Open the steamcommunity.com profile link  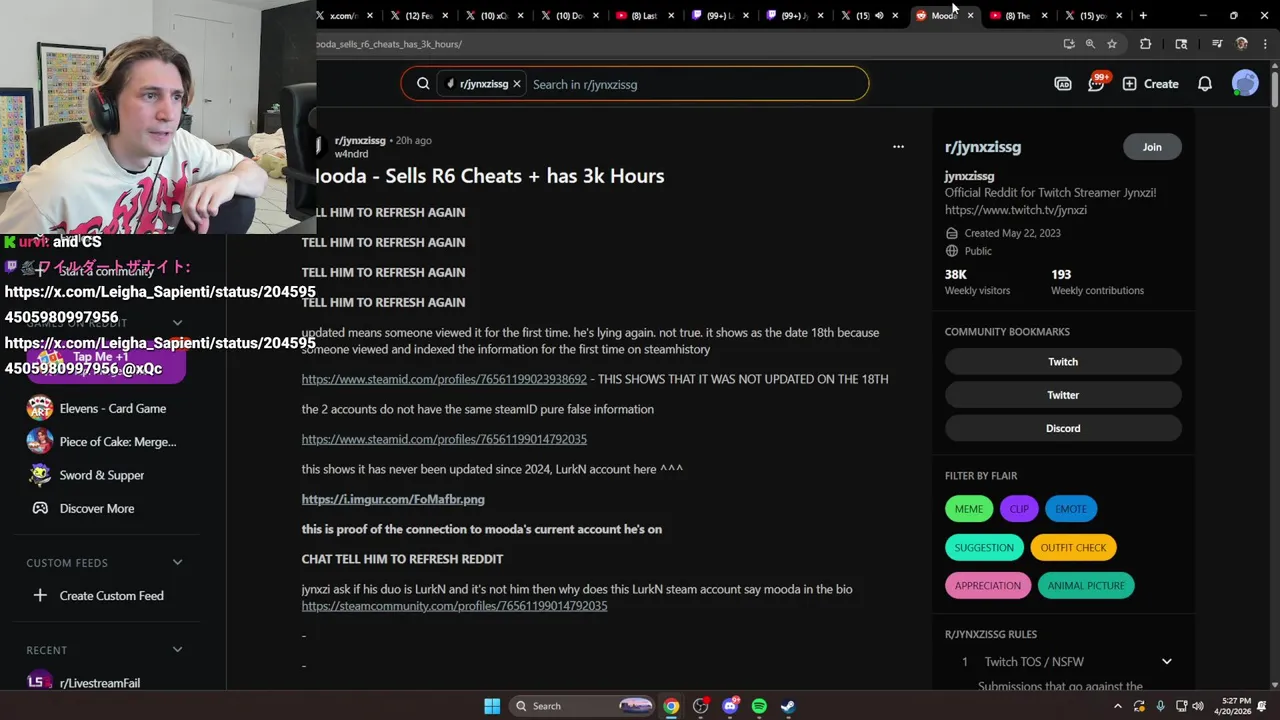tap(454, 606)
